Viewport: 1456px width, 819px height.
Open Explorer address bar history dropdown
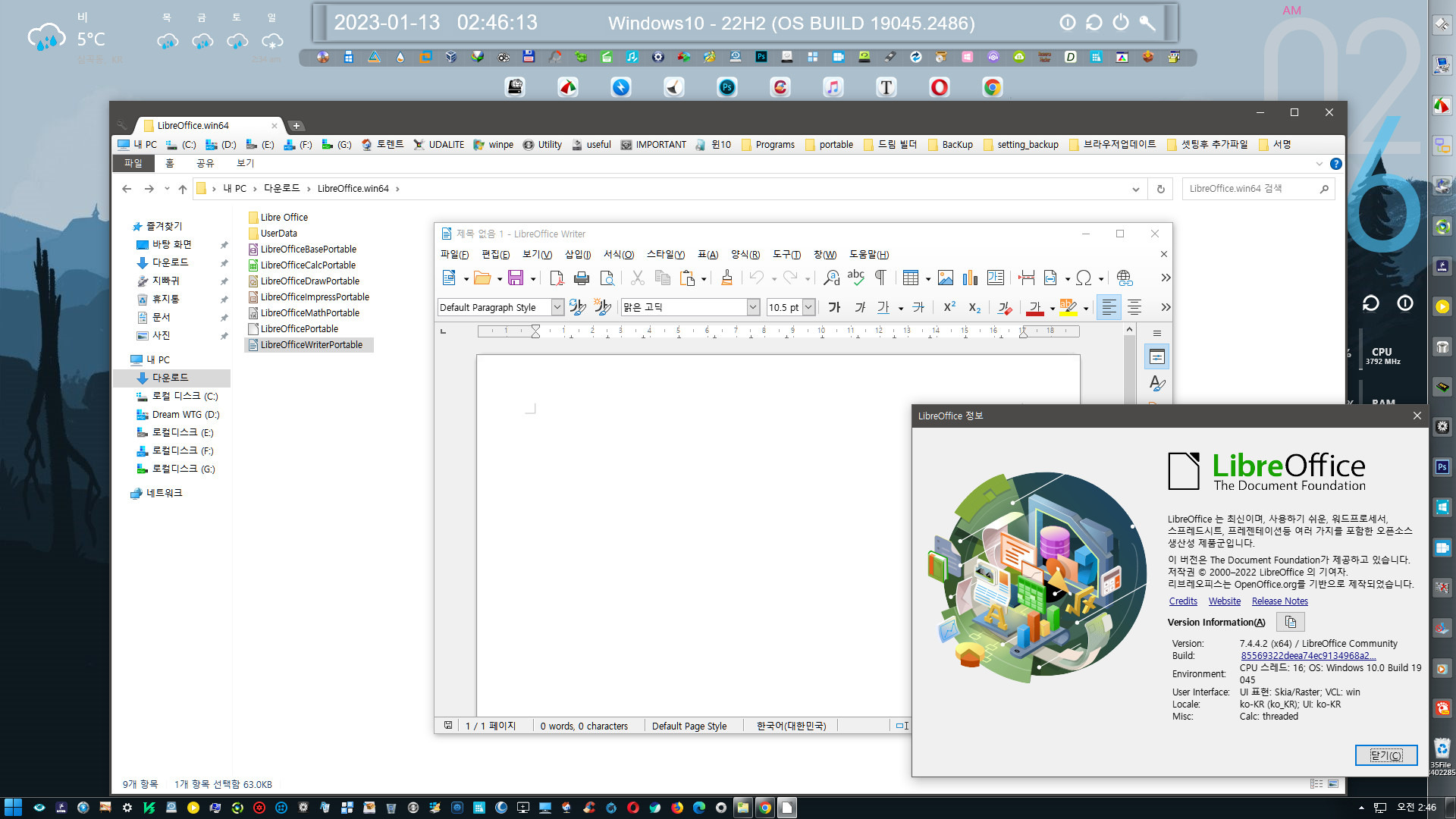pyautogui.click(x=1135, y=189)
